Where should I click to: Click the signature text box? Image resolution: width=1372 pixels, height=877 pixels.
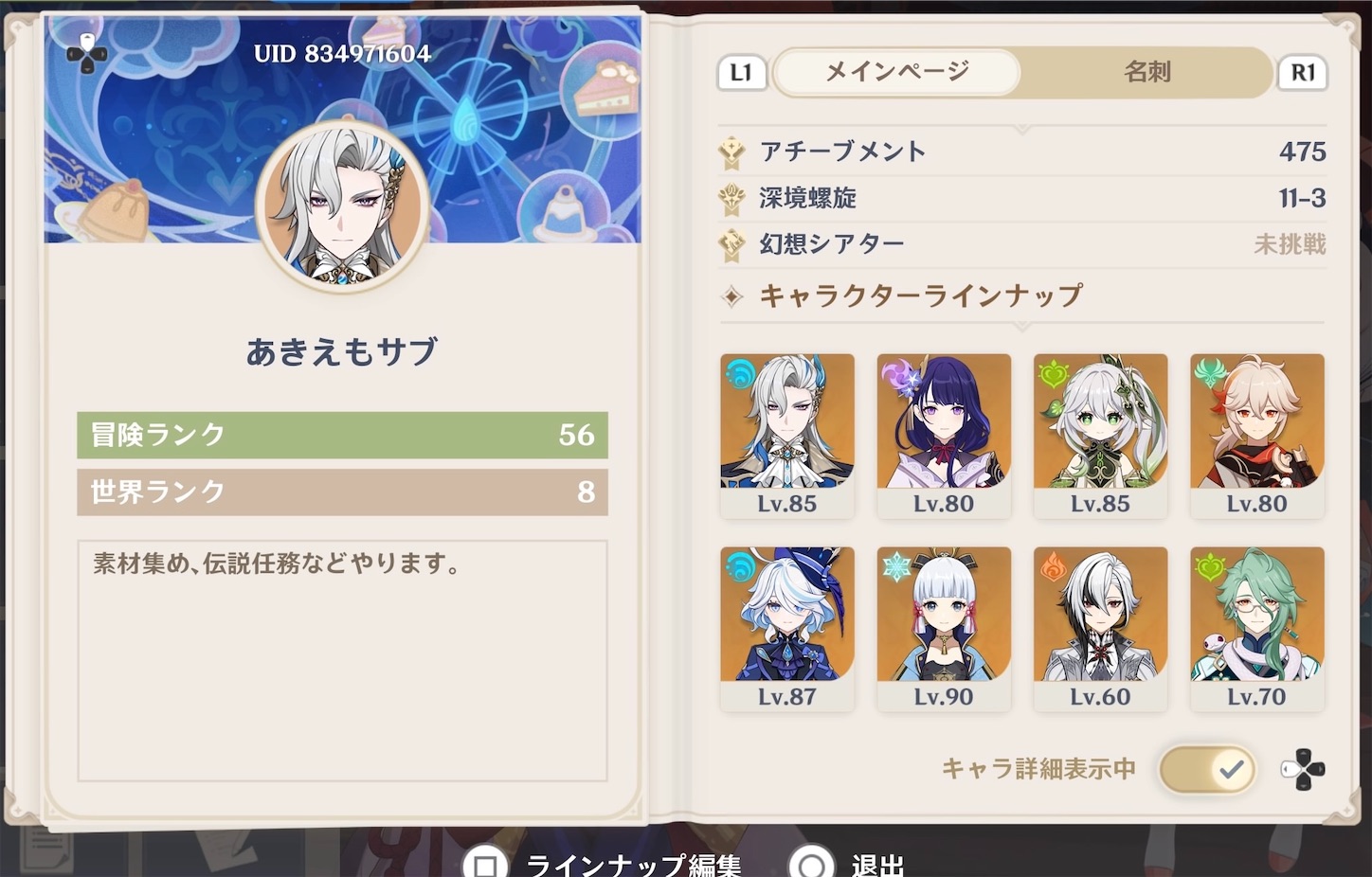[x=342, y=661]
